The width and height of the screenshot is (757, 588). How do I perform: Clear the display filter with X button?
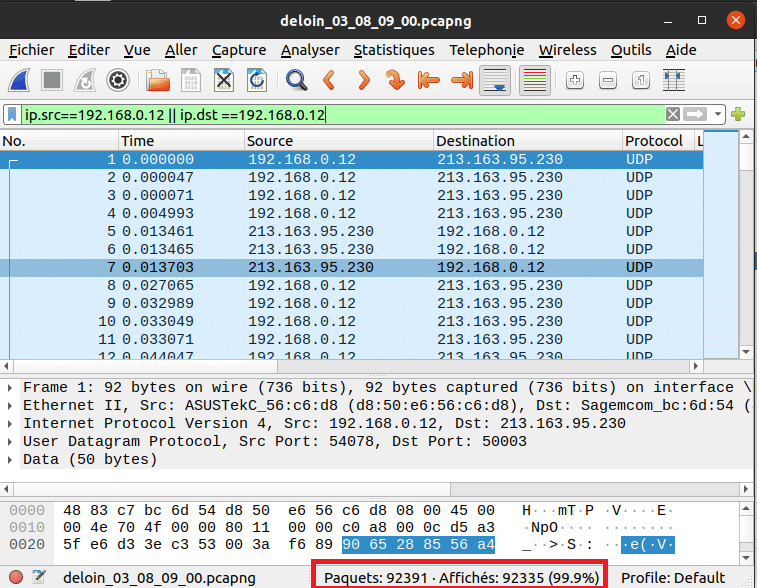point(674,114)
